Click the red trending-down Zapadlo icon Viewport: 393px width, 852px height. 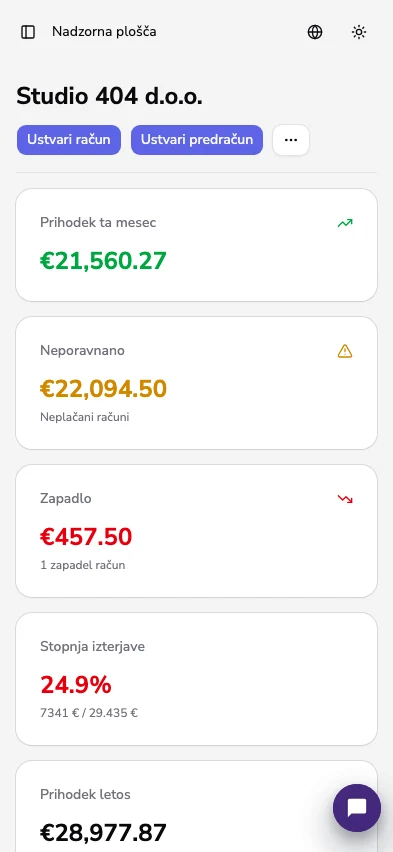coord(345,499)
